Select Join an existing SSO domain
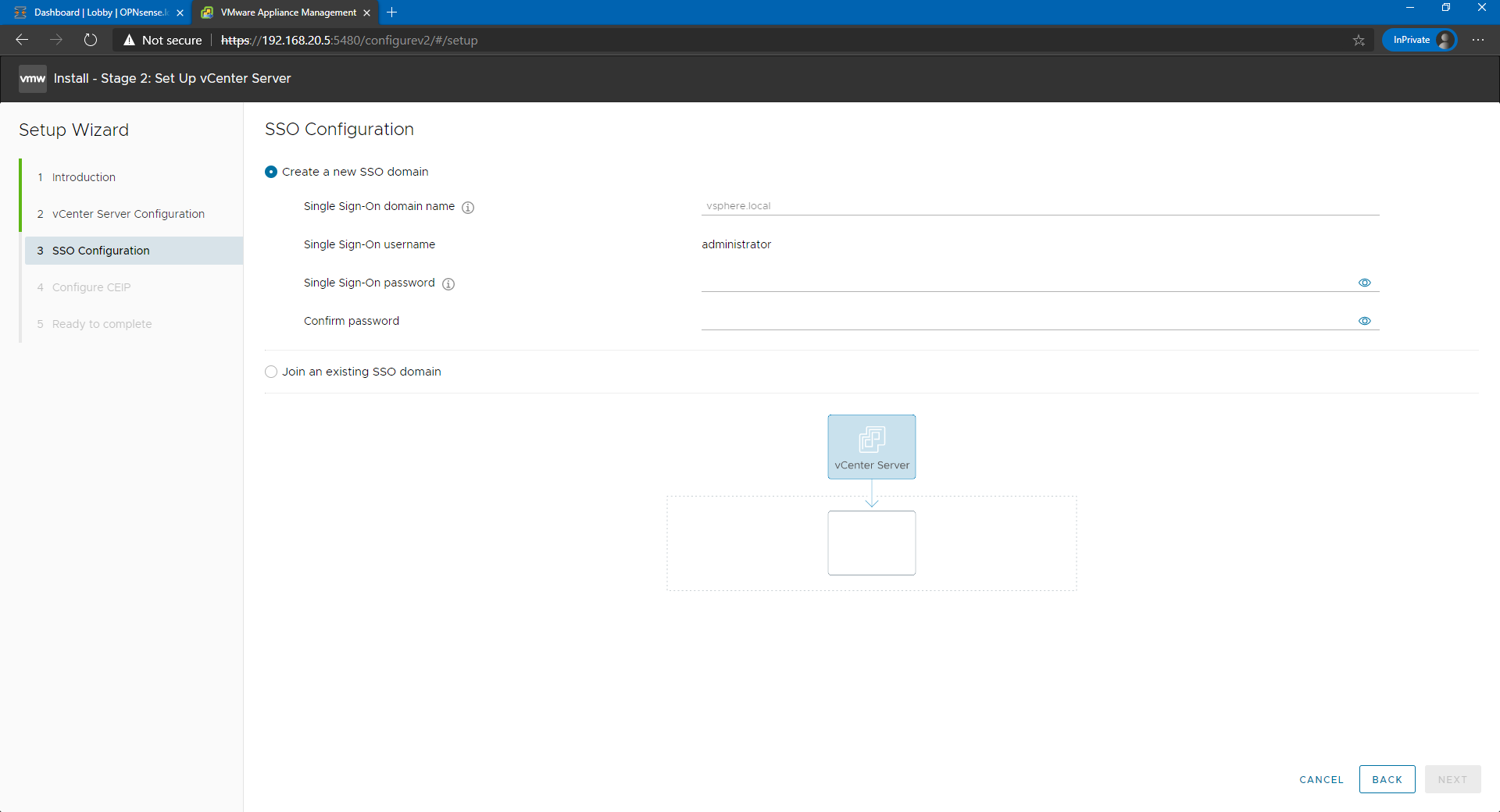 pos(271,372)
